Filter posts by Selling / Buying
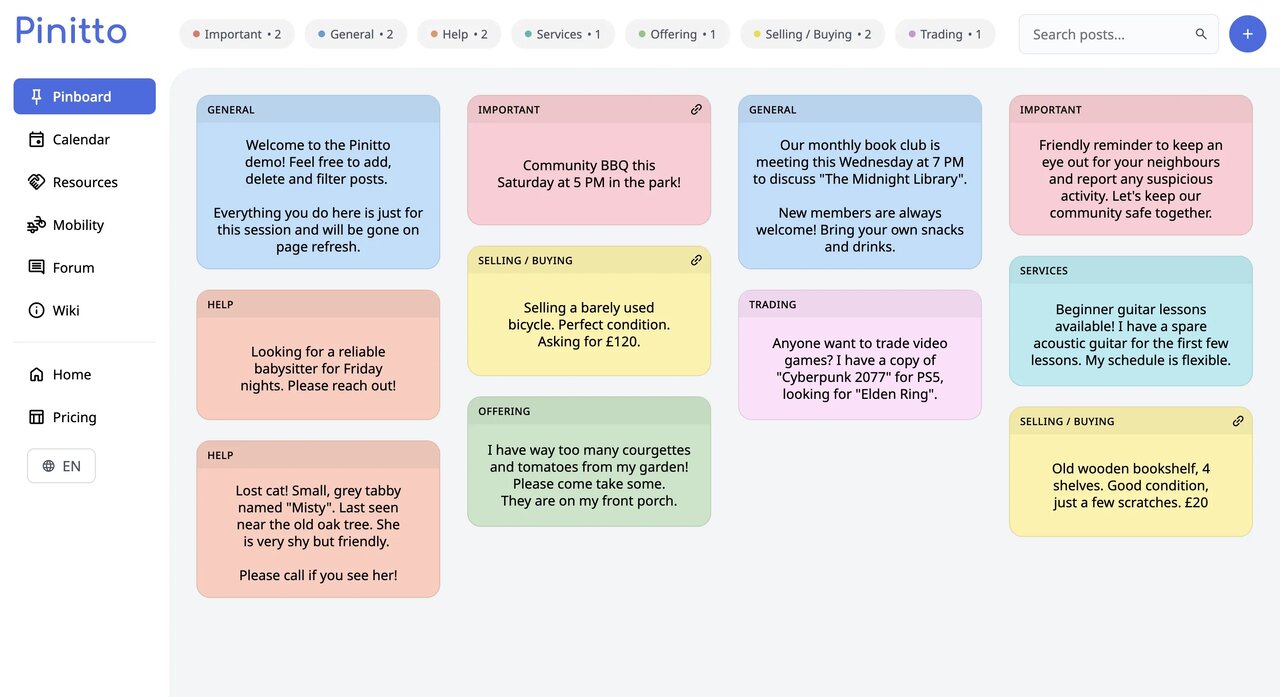 point(812,33)
